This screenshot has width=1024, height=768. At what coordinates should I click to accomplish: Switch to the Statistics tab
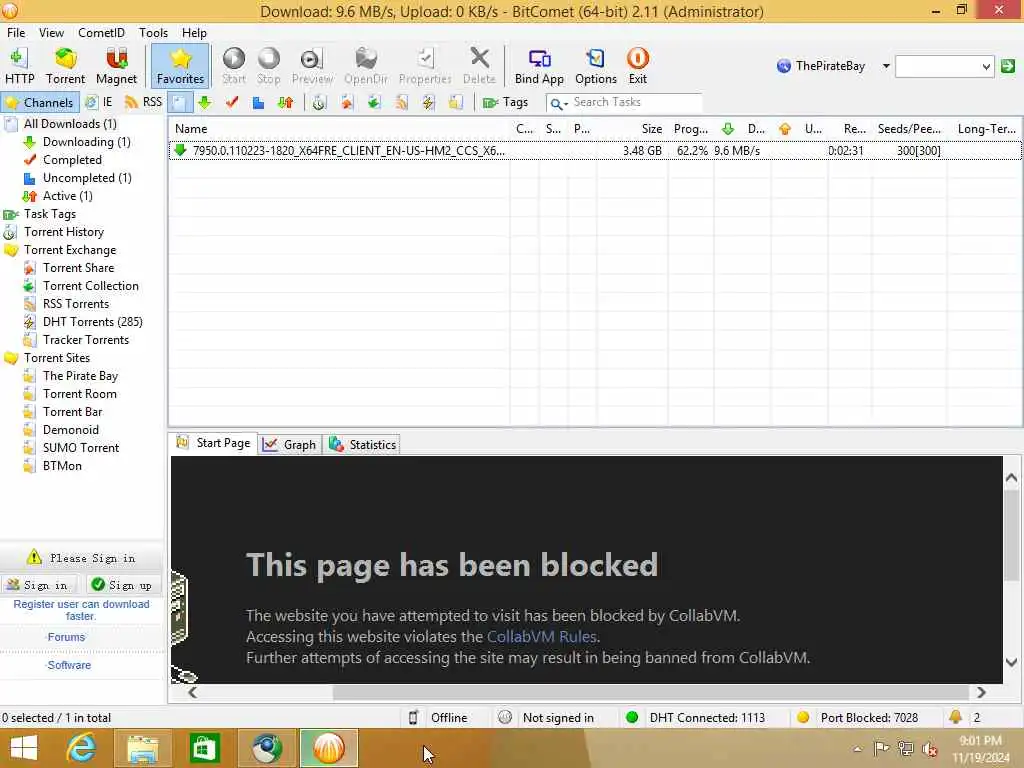pyautogui.click(x=362, y=445)
